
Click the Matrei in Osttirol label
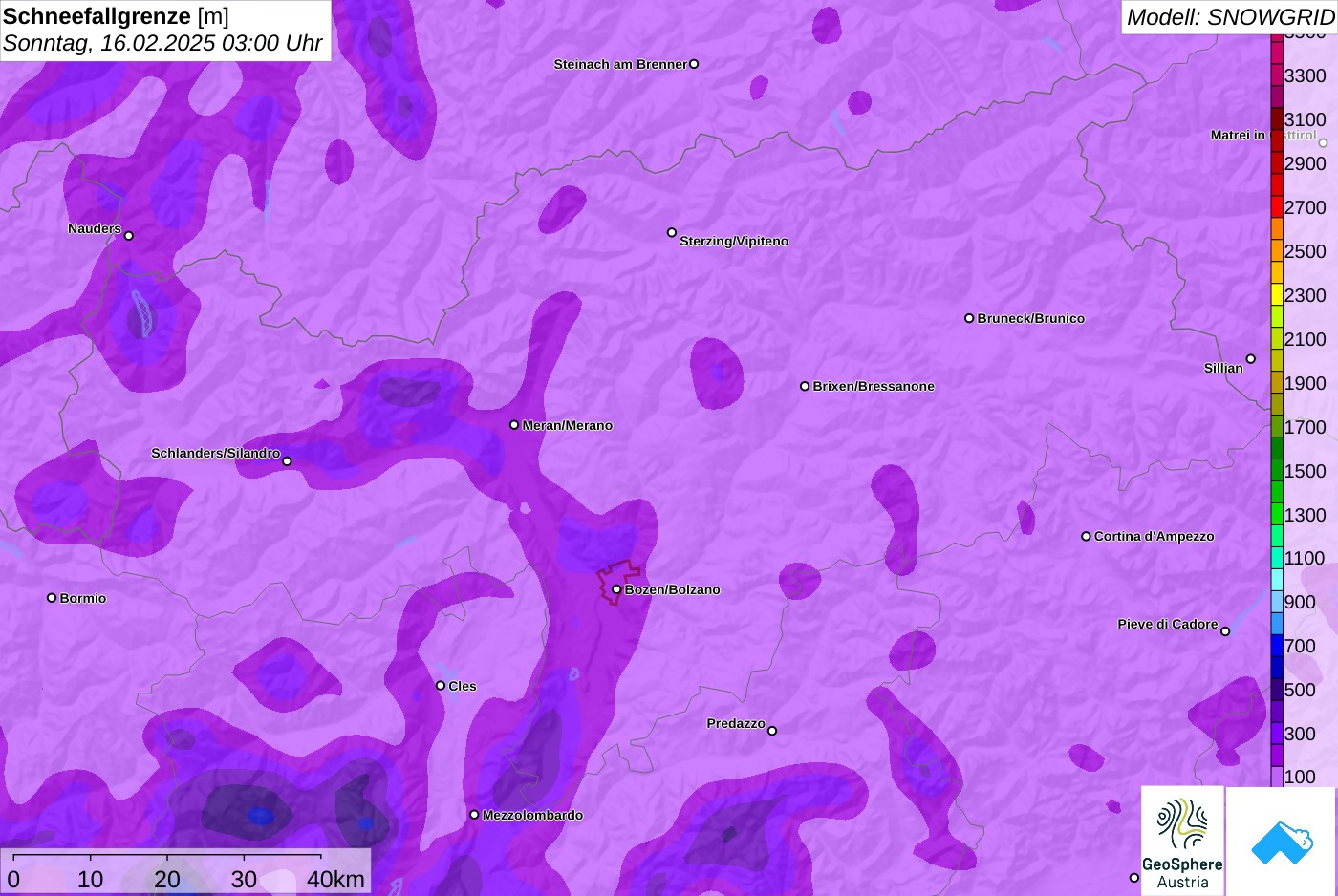(x=1262, y=135)
